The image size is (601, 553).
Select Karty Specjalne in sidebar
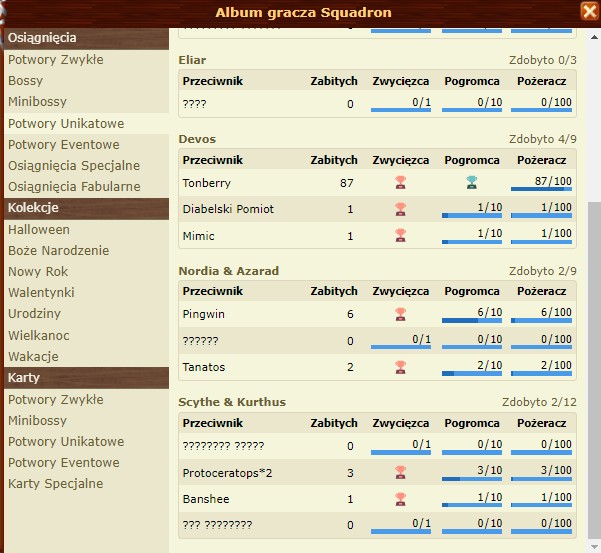pyautogui.click(x=56, y=484)
